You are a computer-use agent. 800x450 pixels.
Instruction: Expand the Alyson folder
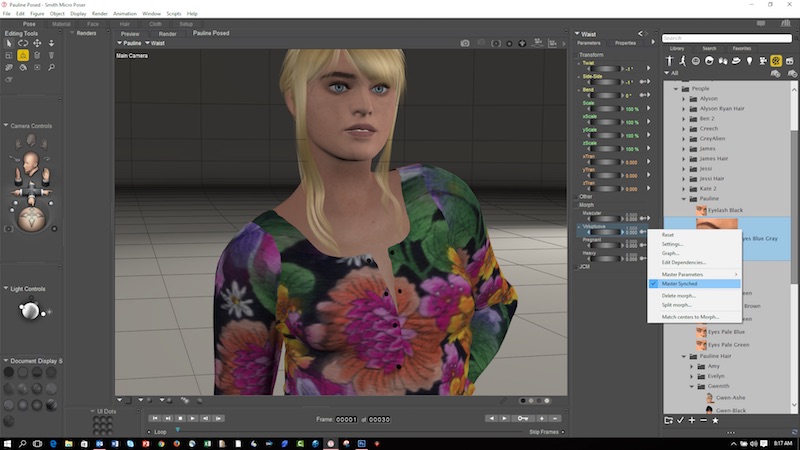pos(684,98)
